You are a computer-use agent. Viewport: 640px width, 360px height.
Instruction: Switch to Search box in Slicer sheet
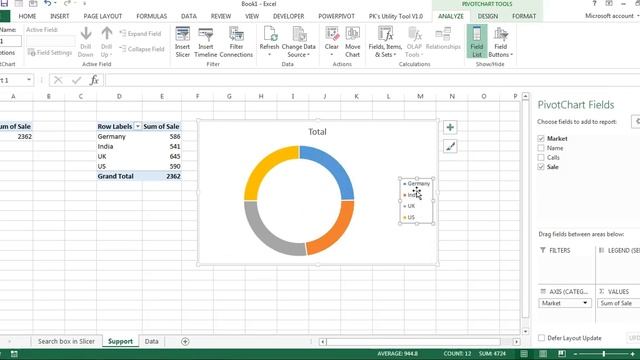tap(66, 341)
